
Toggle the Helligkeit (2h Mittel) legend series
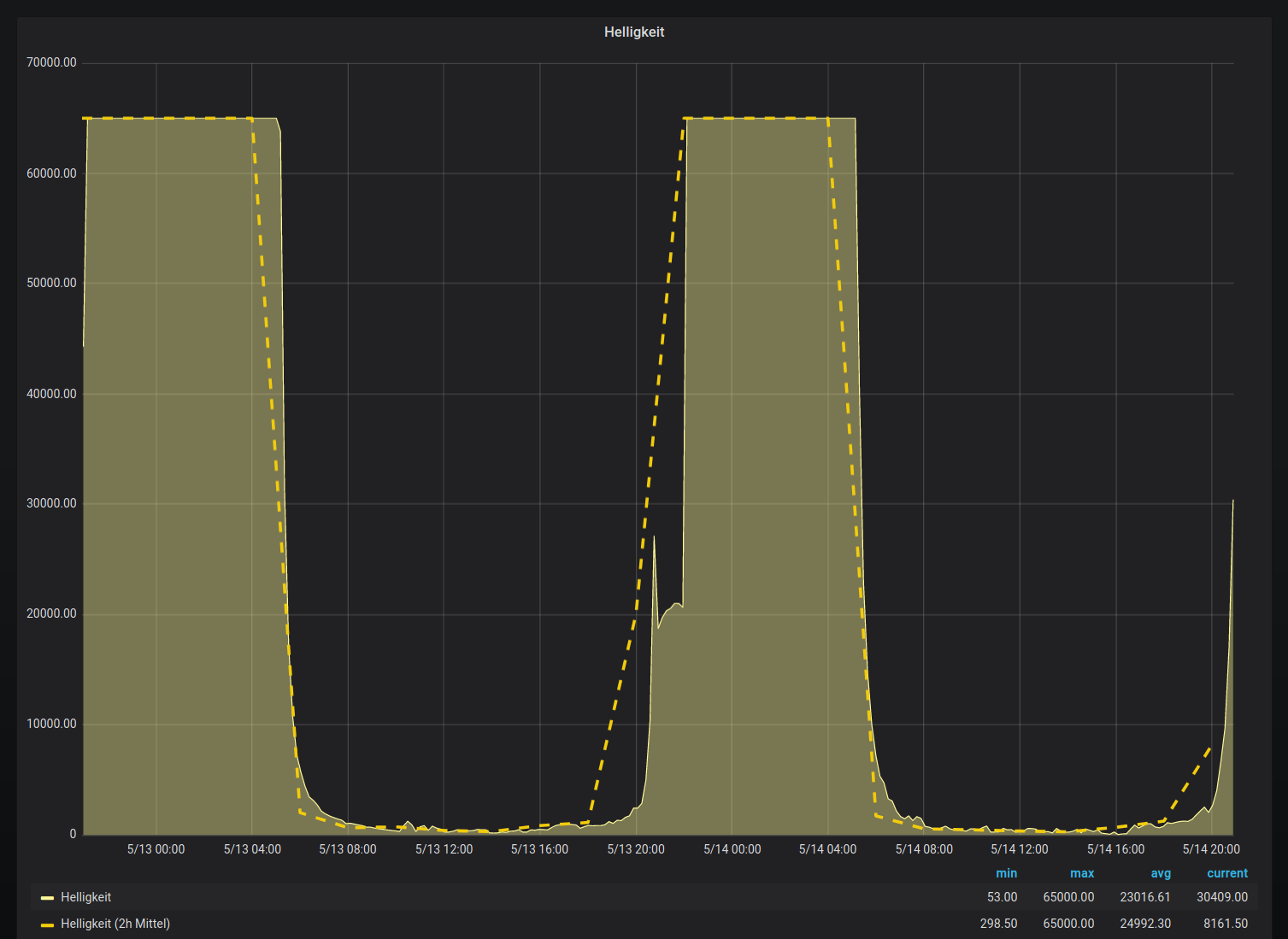[x=115, y=924]
